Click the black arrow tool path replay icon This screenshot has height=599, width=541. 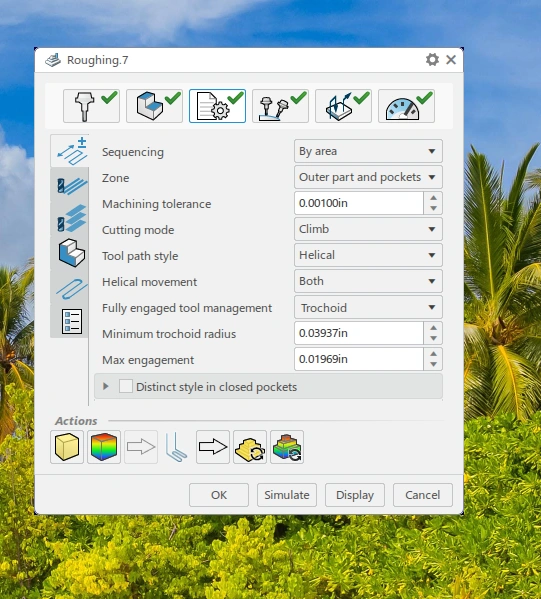tap(213, 447)
